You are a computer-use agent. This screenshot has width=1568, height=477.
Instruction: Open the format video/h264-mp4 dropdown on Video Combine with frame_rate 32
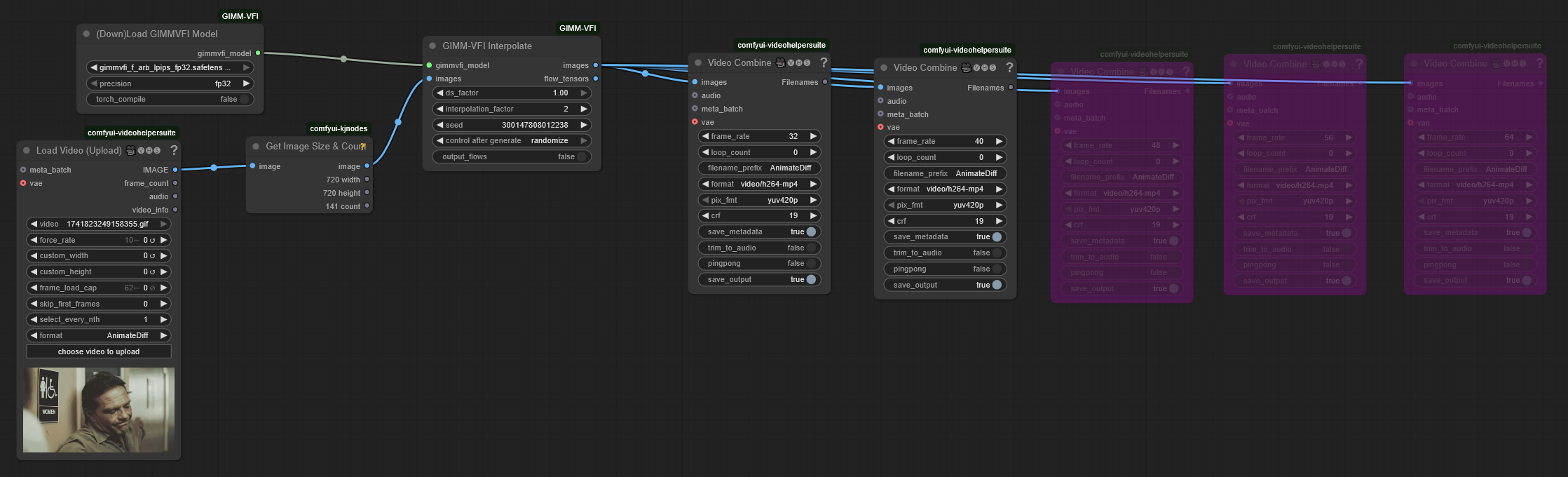click(x=759, y=184)
